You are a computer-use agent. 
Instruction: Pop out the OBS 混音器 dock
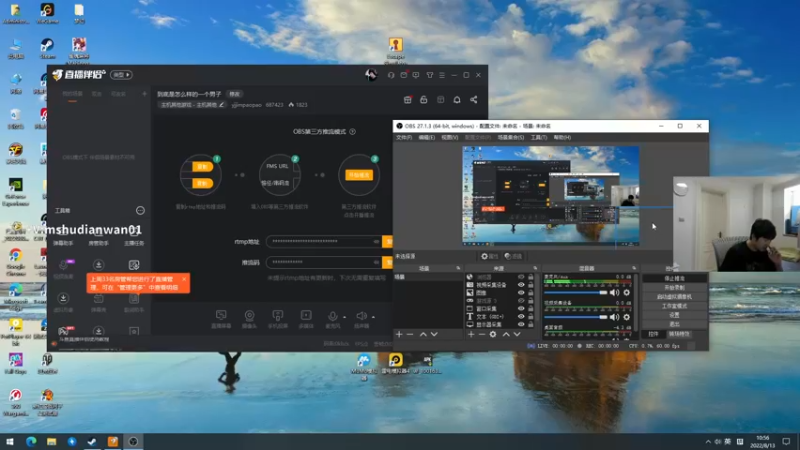pyautogui.click(x=634, y=268)
